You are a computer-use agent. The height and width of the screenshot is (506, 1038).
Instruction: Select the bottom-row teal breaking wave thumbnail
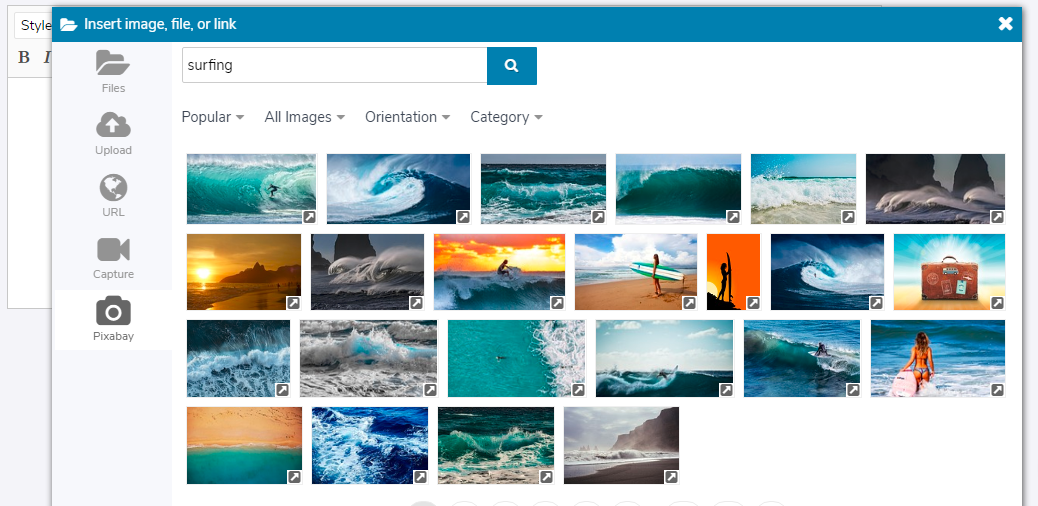point(496,445)
